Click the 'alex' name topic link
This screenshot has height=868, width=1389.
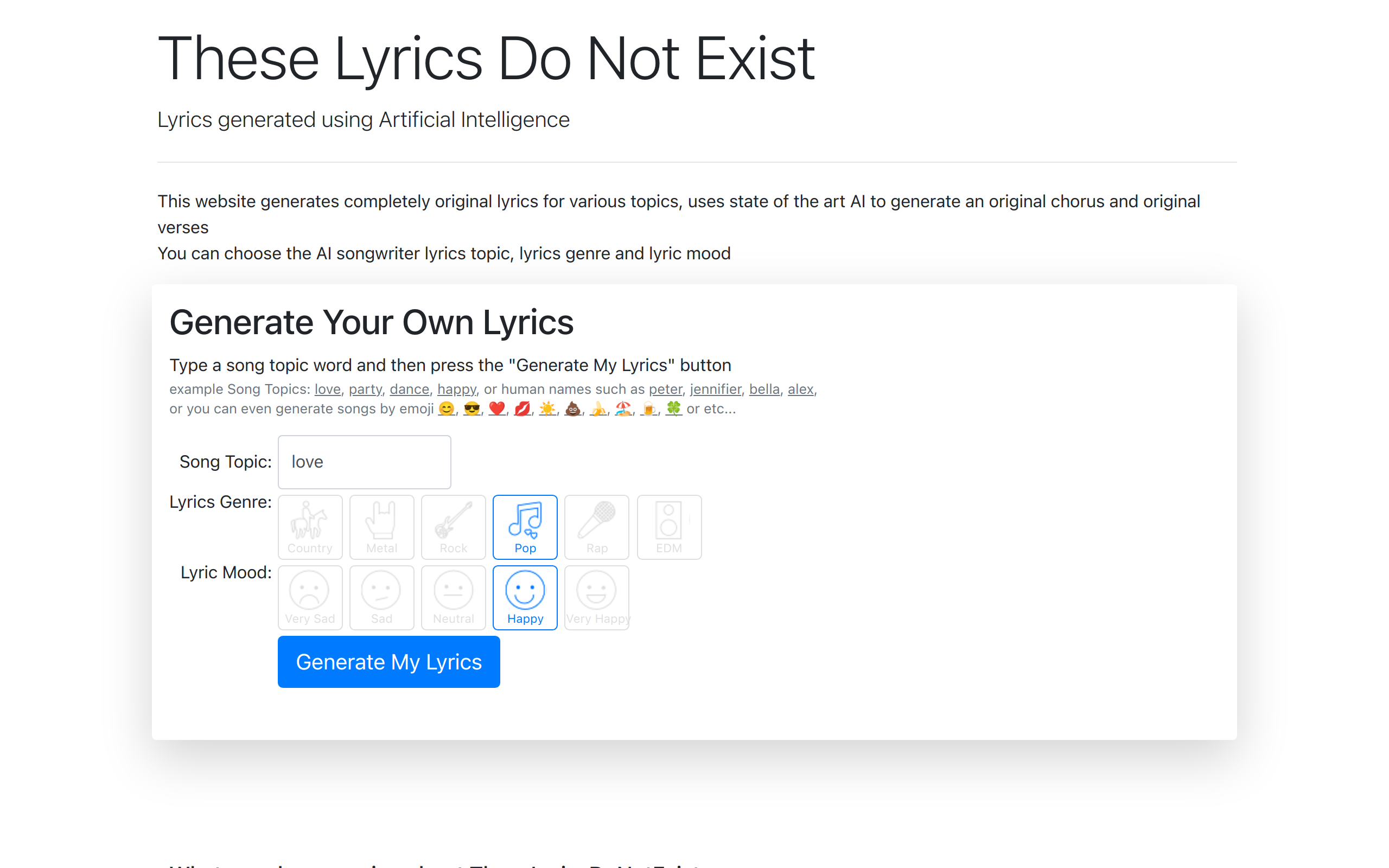tap(800, 389)
